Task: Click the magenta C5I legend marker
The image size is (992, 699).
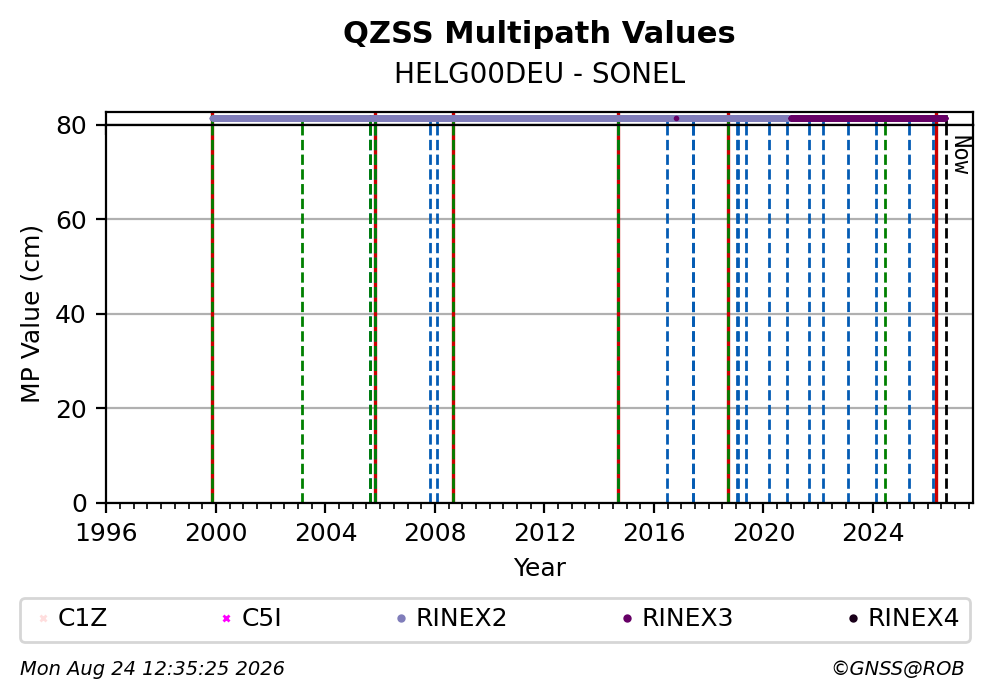Action: (x=226, y=619)
